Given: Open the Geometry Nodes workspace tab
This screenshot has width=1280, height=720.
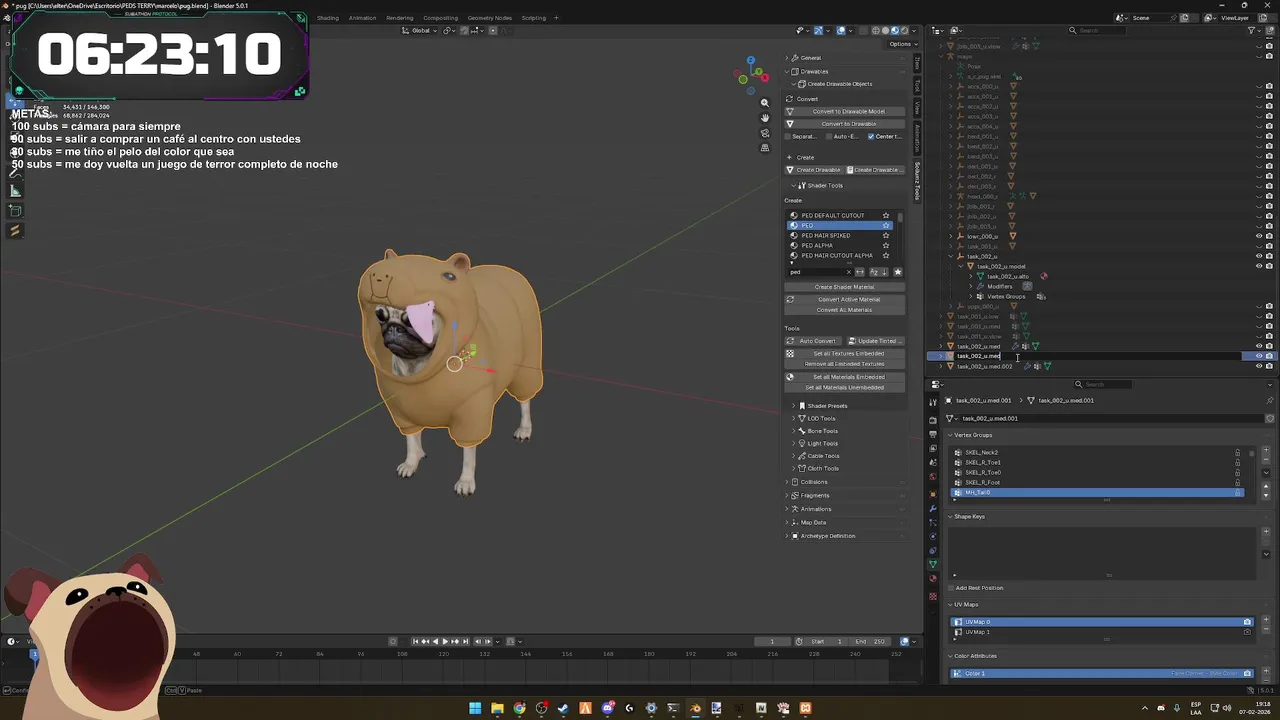Looking at the screenshot, I should [x=489, y=18].
